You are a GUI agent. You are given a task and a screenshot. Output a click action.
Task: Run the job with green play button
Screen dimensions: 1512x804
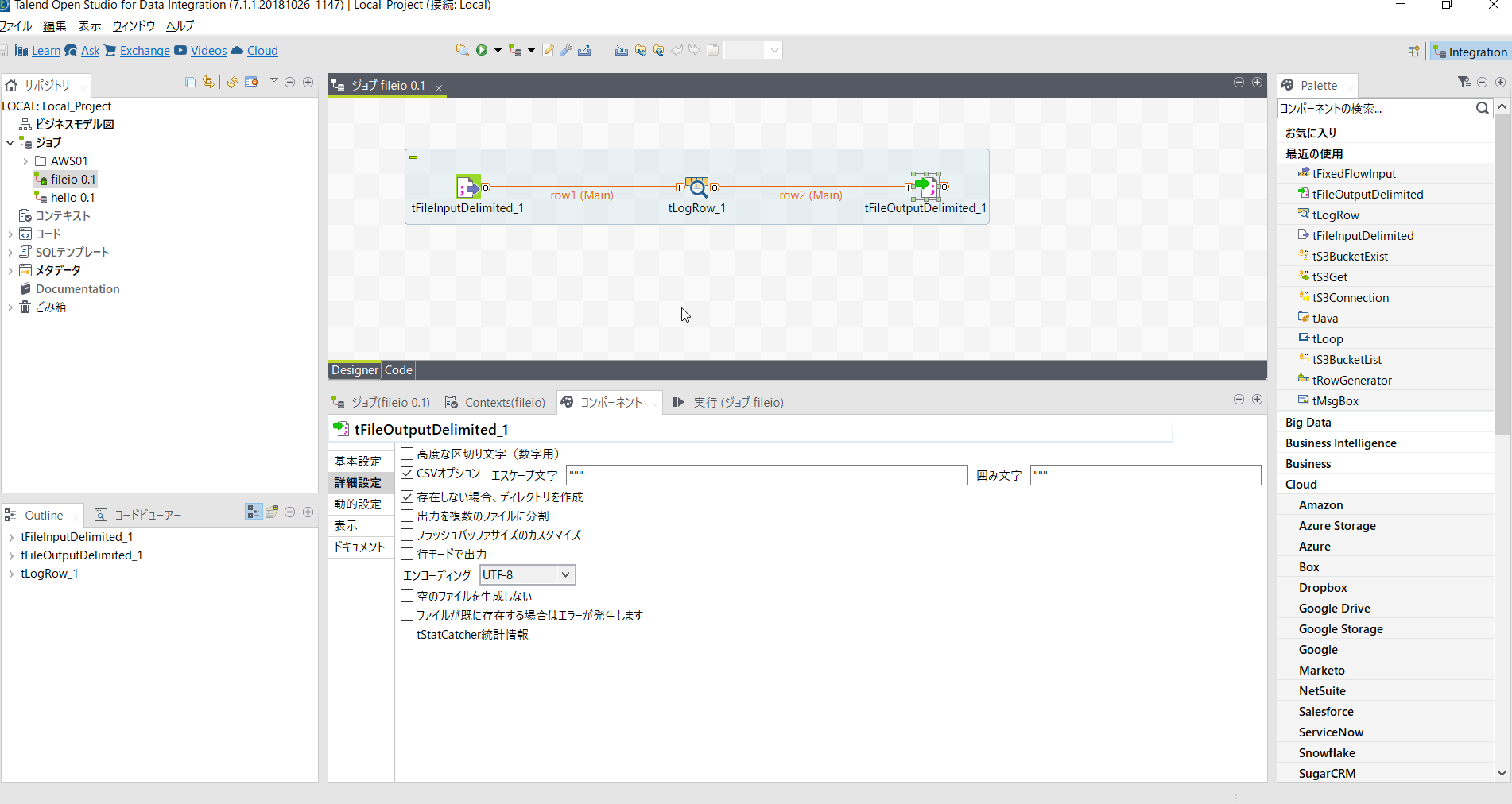(482, 50)
